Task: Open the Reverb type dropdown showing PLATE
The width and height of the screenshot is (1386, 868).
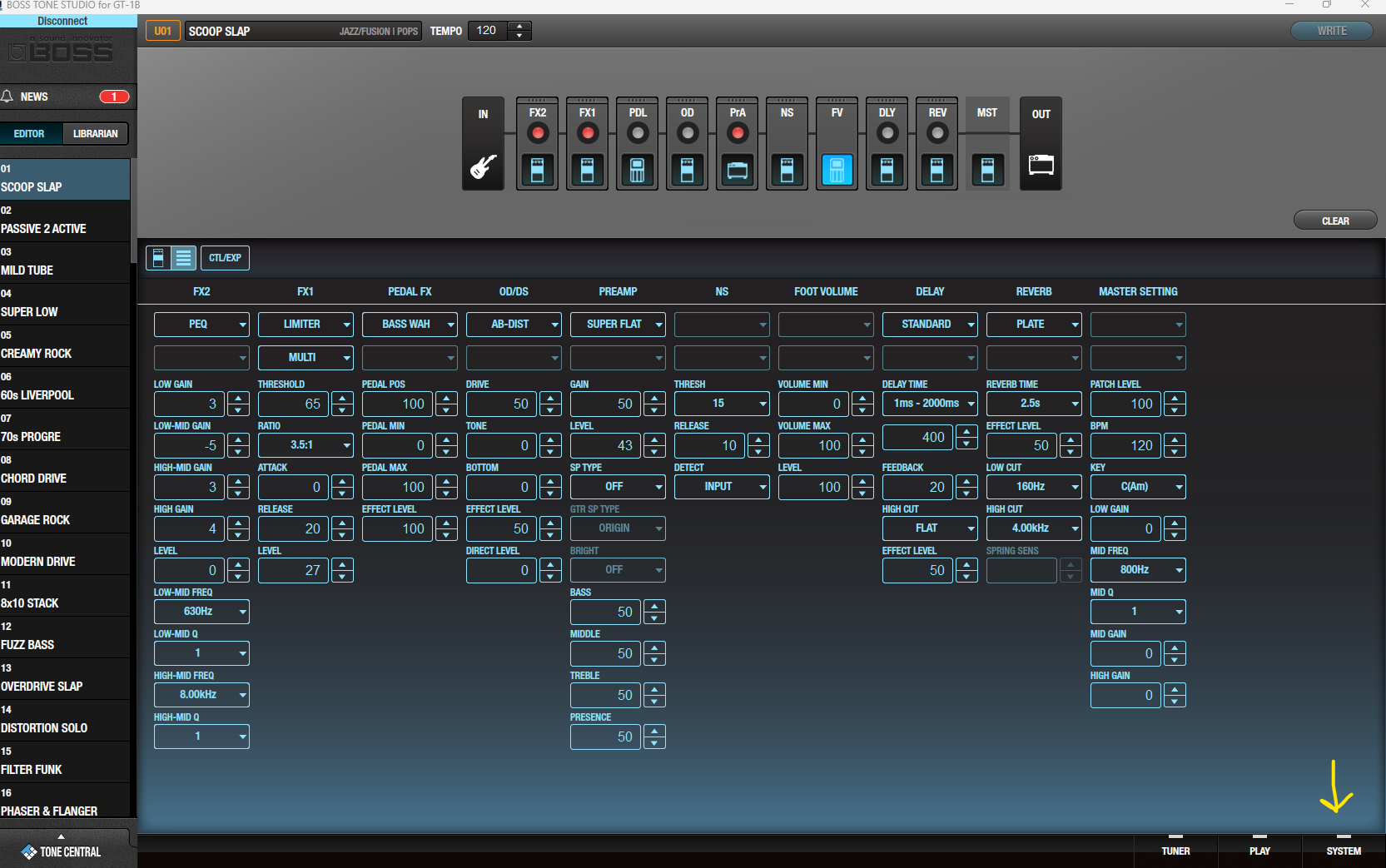Action: pos(1034,325)
